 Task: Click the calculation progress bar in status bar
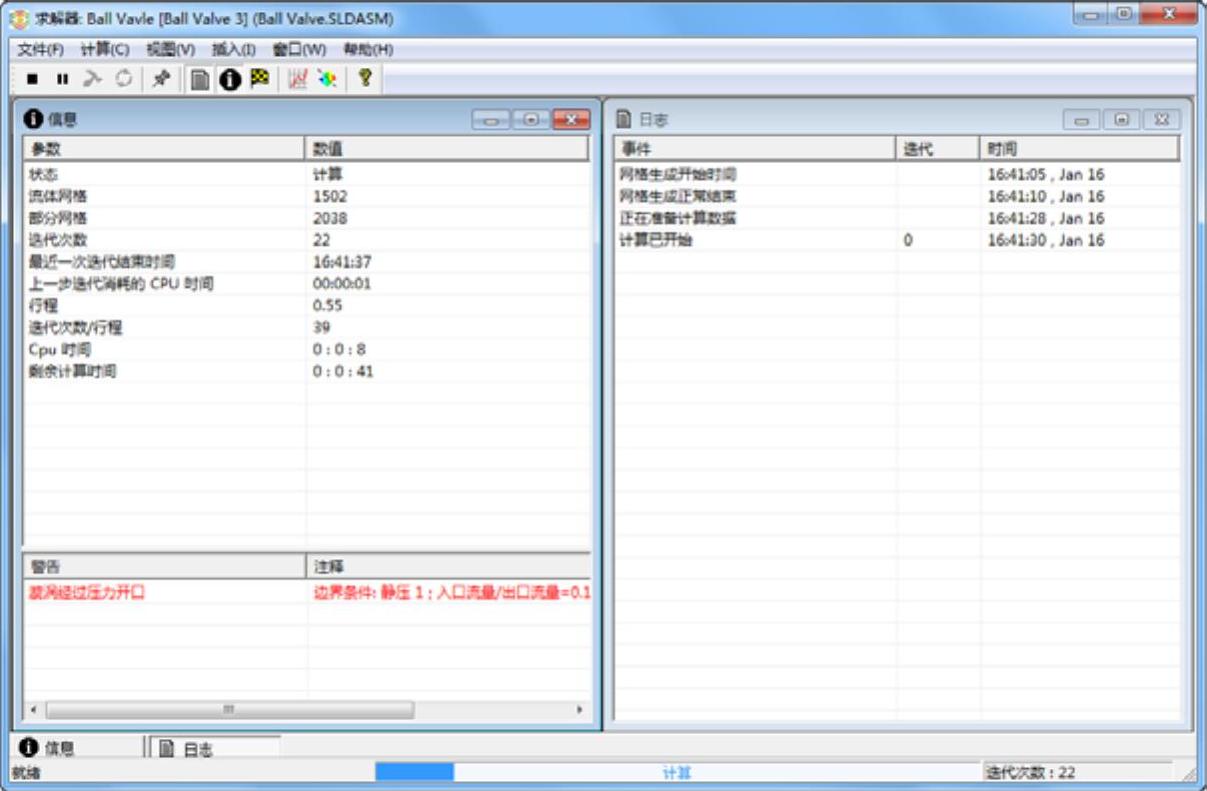677,772
